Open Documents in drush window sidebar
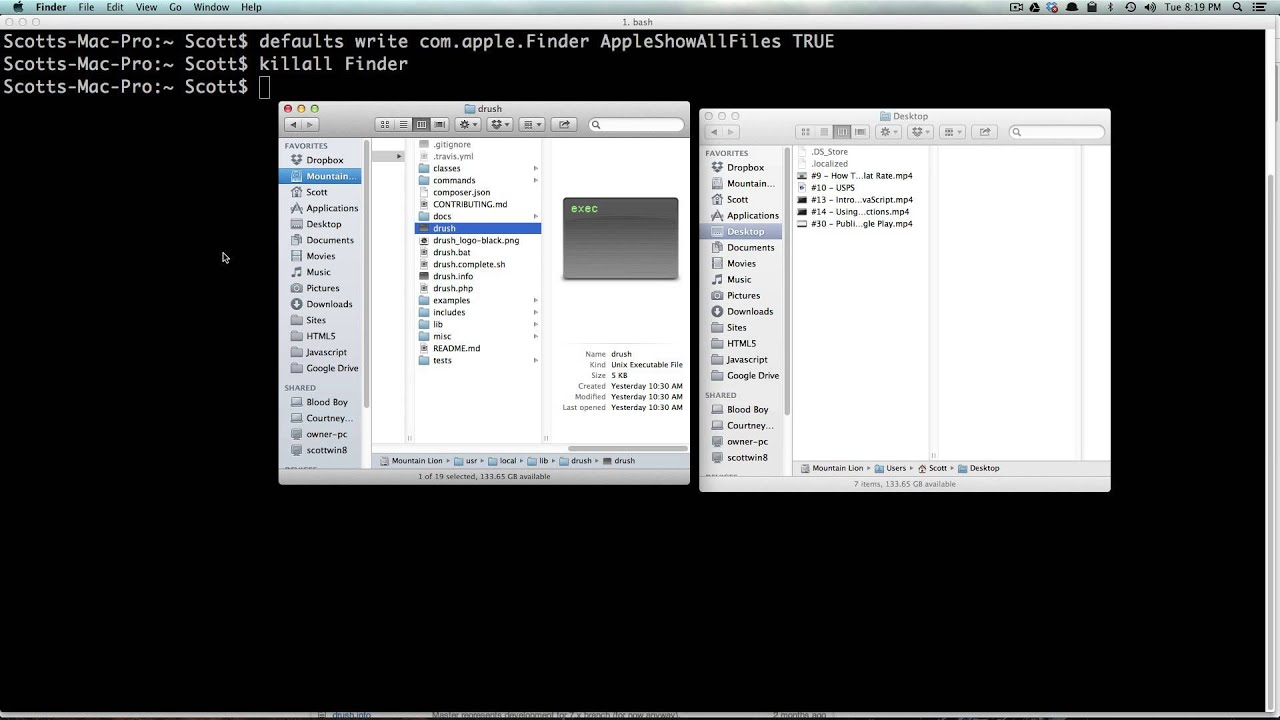This screenshot has width=1280, height=720. [x=329, y=240]
